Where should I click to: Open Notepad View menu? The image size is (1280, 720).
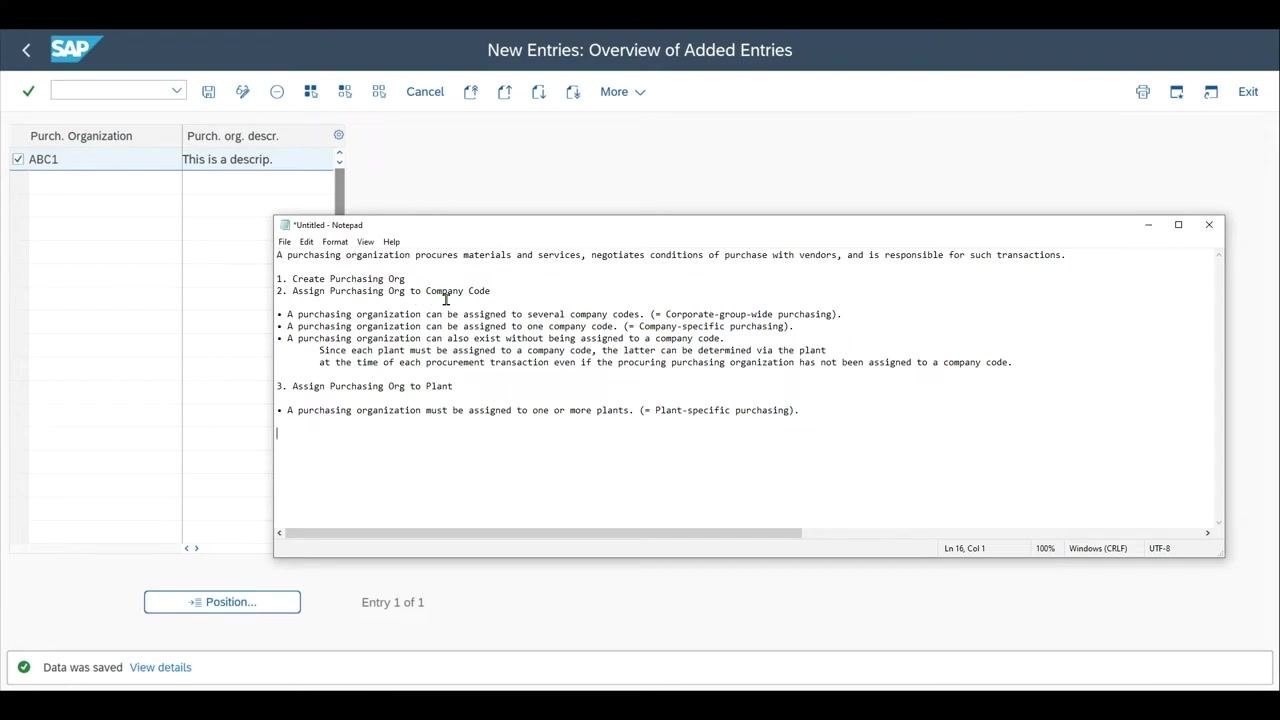coord(366,241)
